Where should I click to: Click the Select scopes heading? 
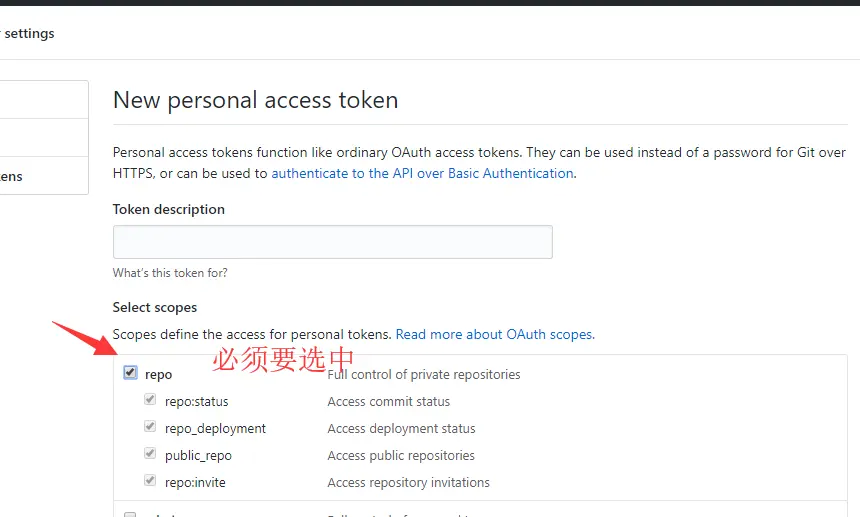pyautogui.click(x=155, y=307)
